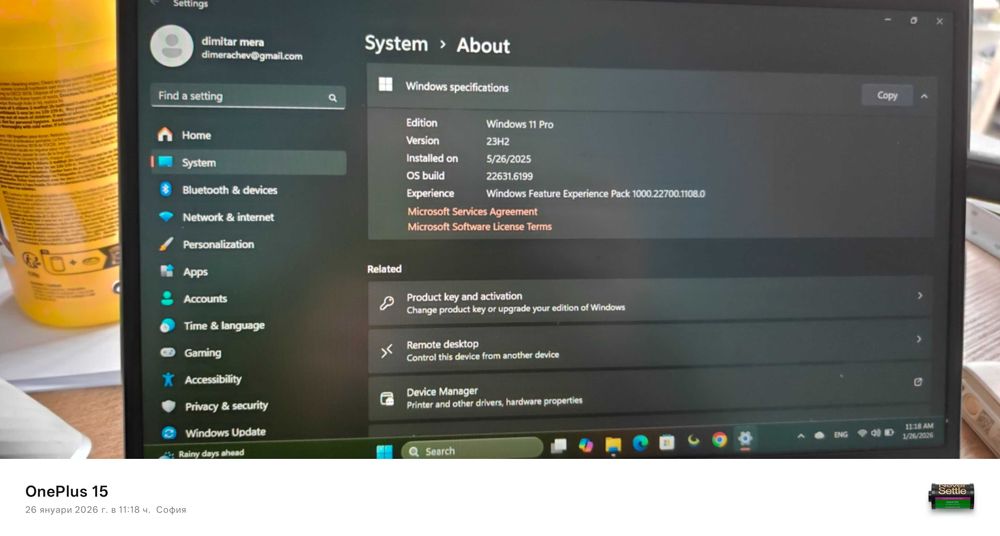Open the Microsoft Services Agreement link
This screenshot has width=1000, height=536.
(473, 211)
